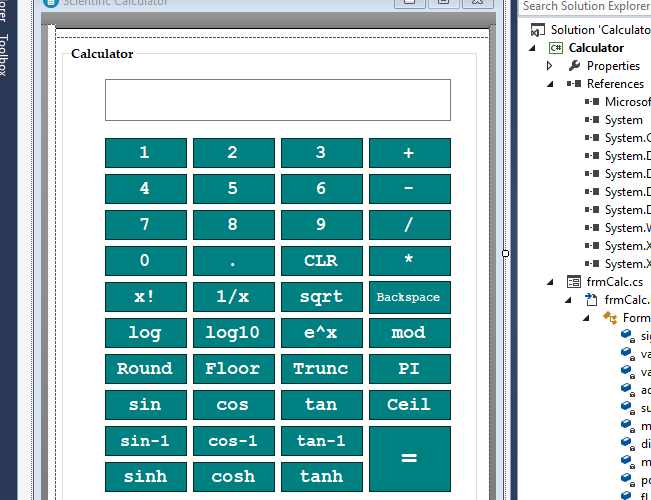Select the sin button
The width and height of the screenshot is (651, 500).
(146, 405)
